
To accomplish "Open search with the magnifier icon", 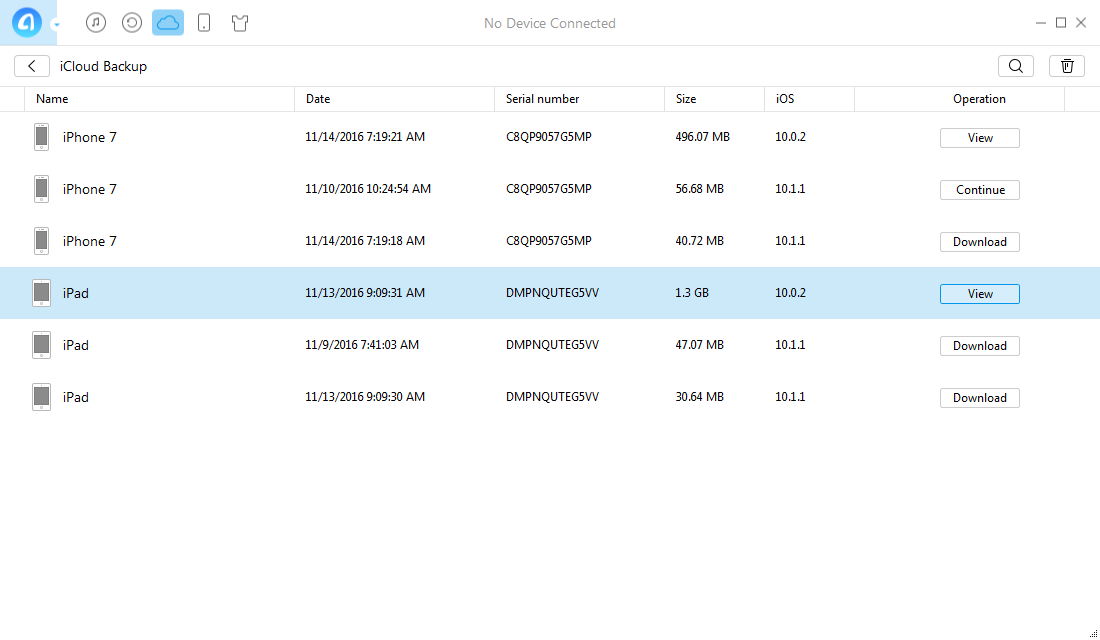I will [1016, 66].
